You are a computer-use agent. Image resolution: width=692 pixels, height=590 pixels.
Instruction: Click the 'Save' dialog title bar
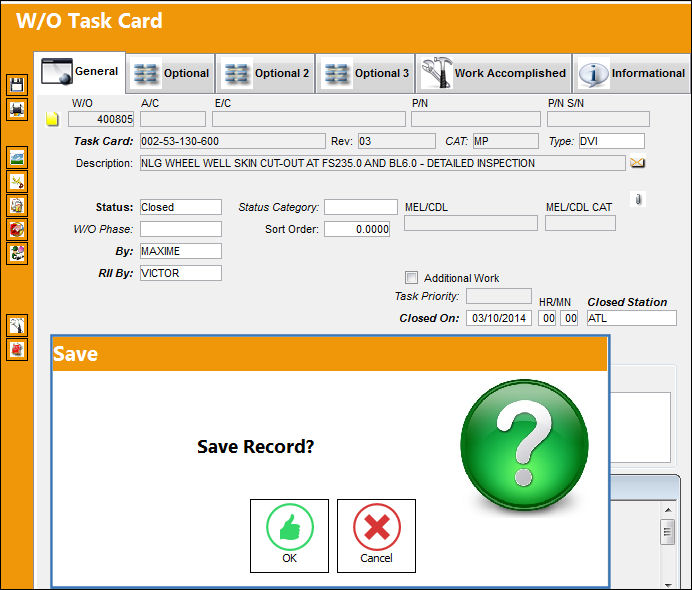click(x=330, y=354)
